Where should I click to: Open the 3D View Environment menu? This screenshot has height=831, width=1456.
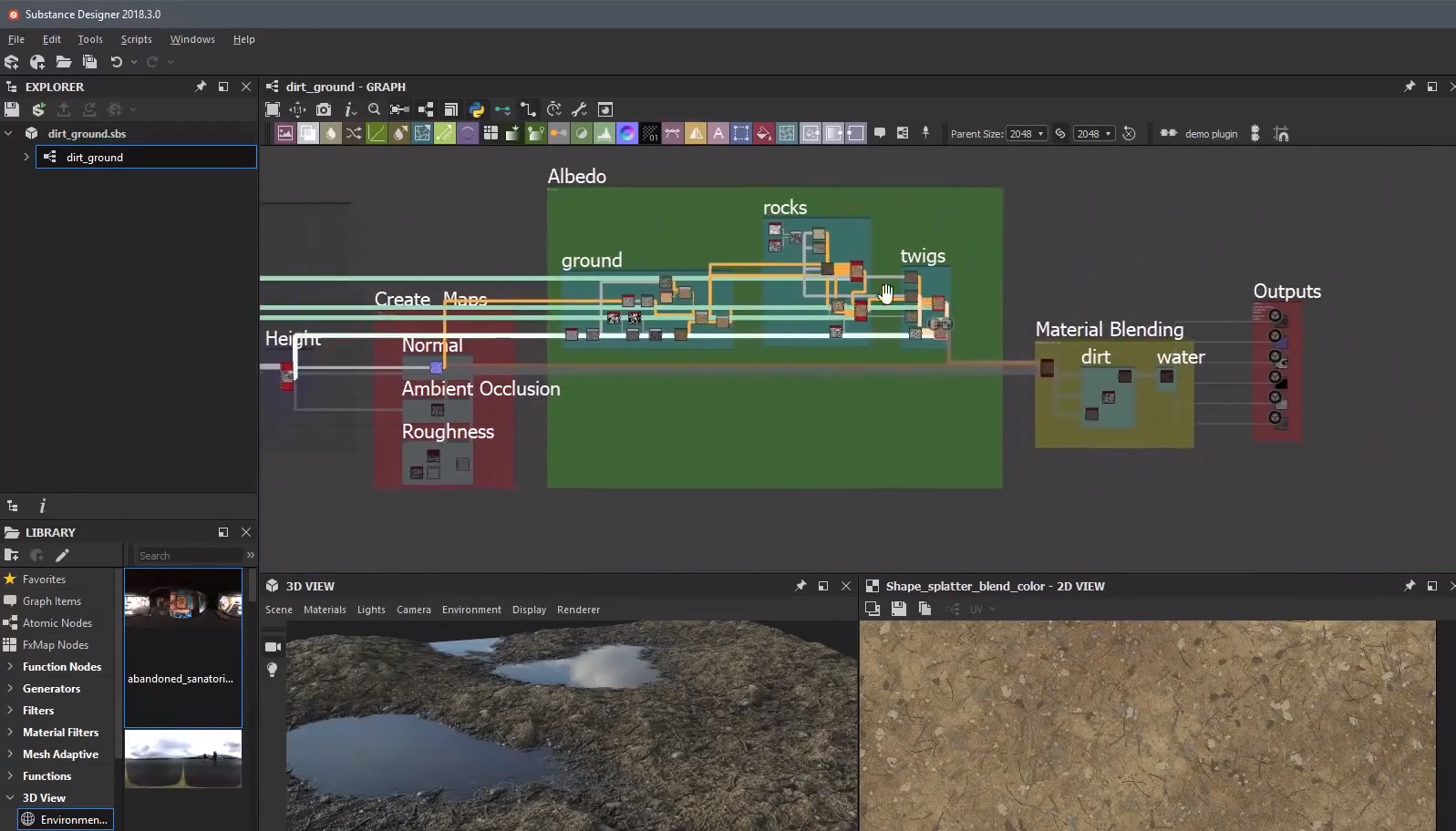coord(471,610)
